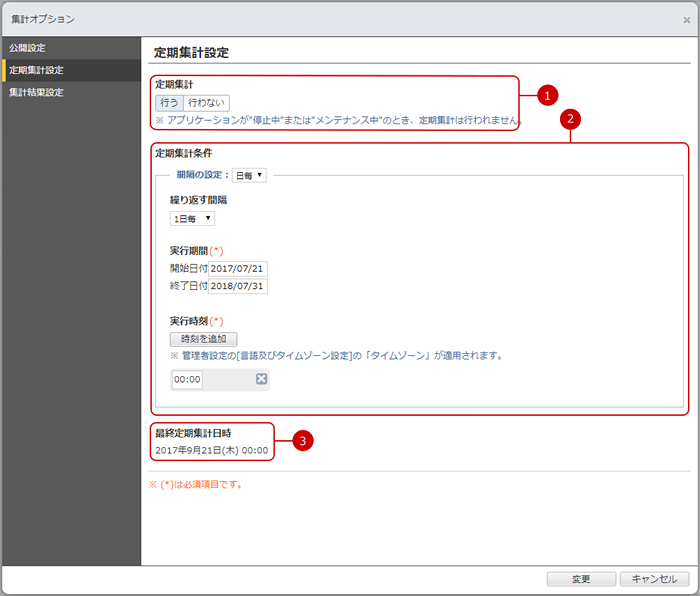Select 行わない for 定期集計
Viewport: 700px width, 596px height.
click(206, 103)
